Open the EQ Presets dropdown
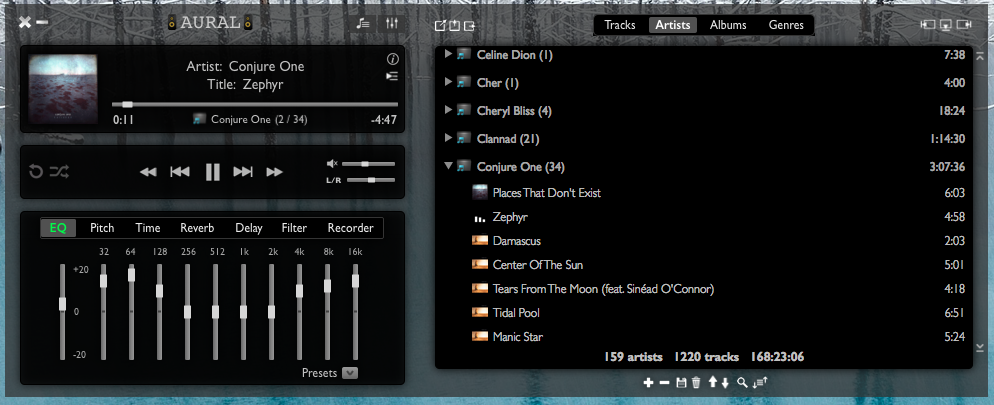This screenshot has height=405, width=994. [x=350, y=373]
